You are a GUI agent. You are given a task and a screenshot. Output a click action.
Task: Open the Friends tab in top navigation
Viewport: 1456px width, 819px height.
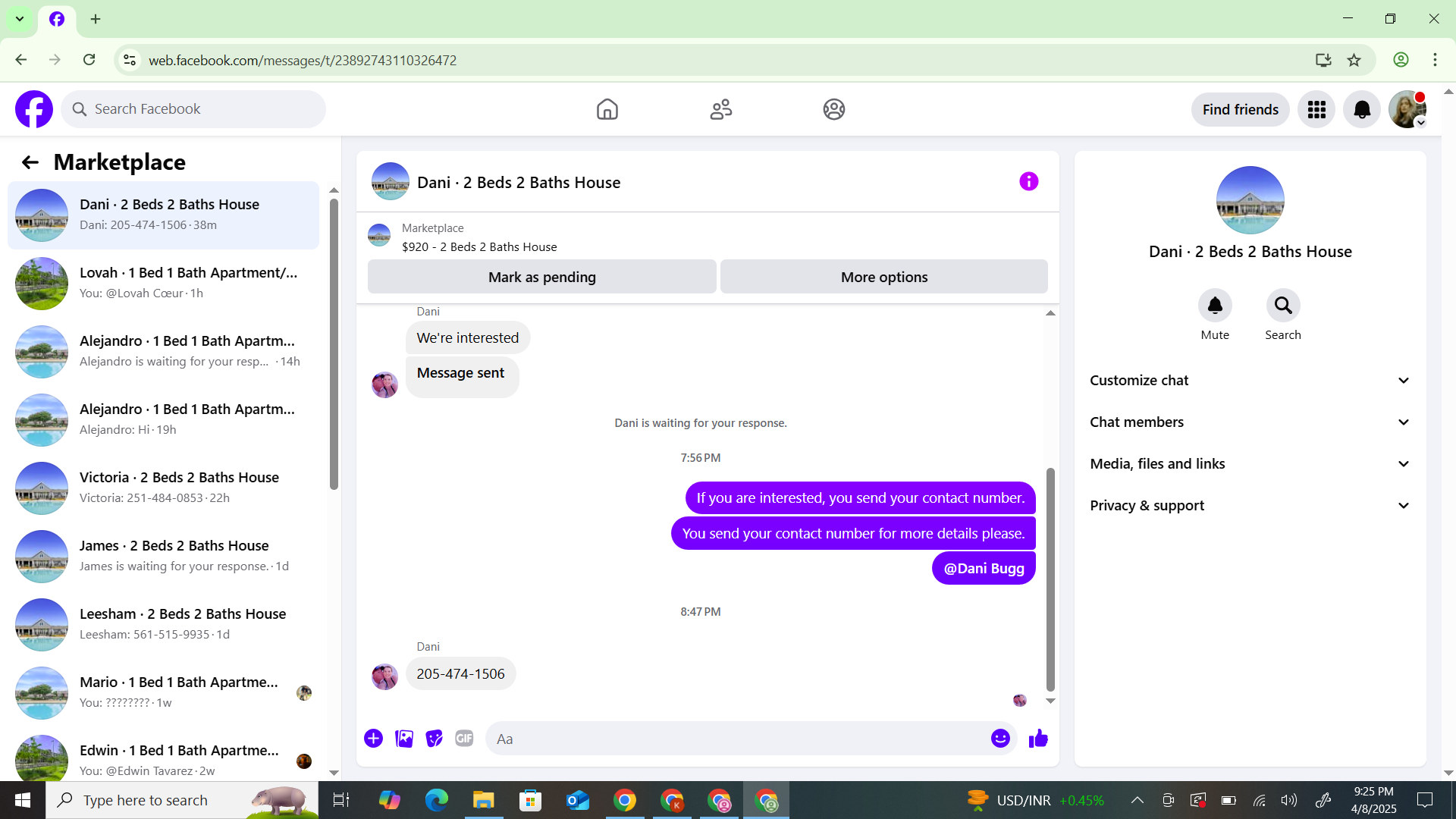coord(720,110)
